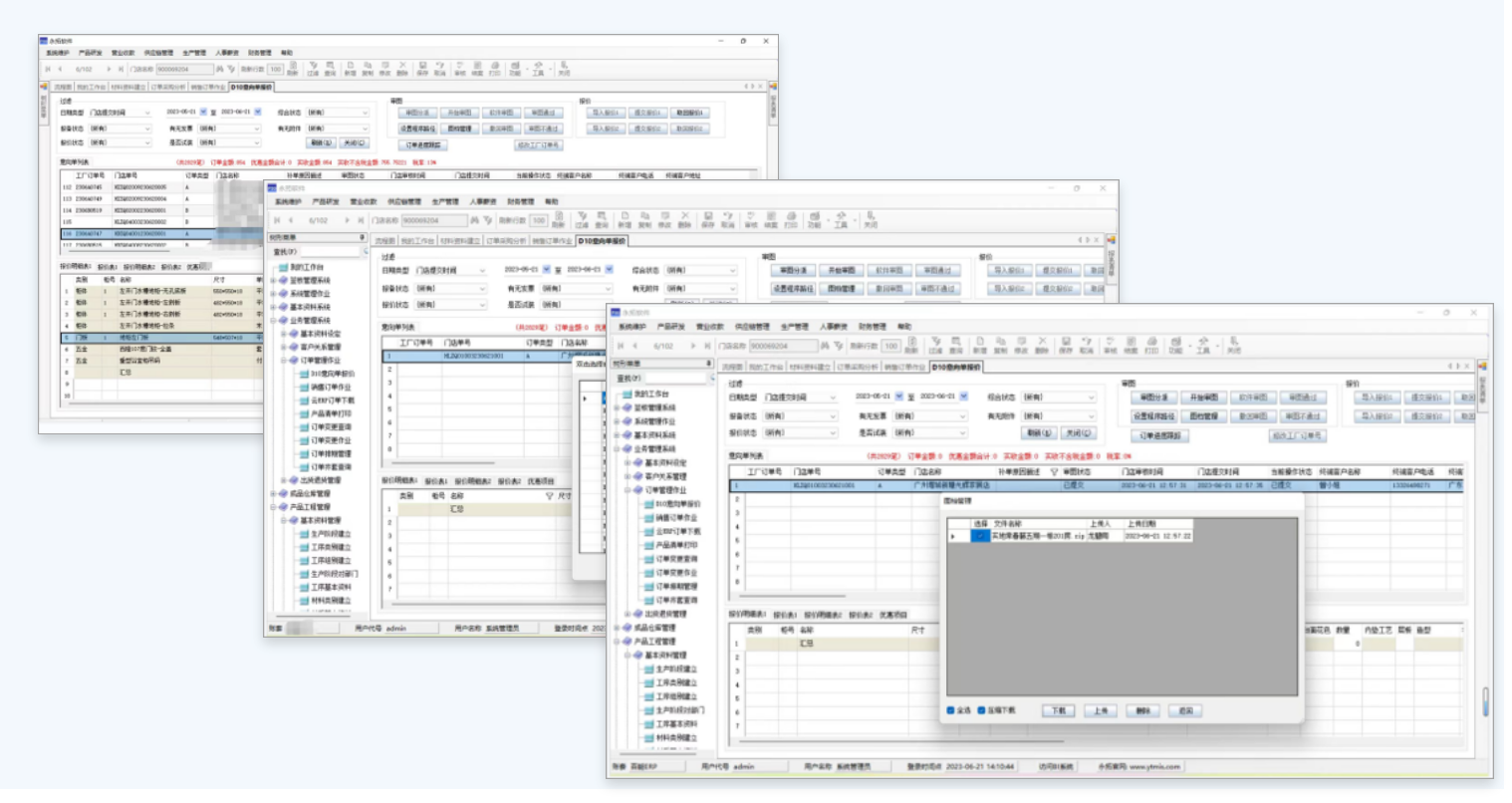Collapse 订单管理作业 tree node in front window
Viewport: 1512px width, 803px height.
[x=628, y=490]
